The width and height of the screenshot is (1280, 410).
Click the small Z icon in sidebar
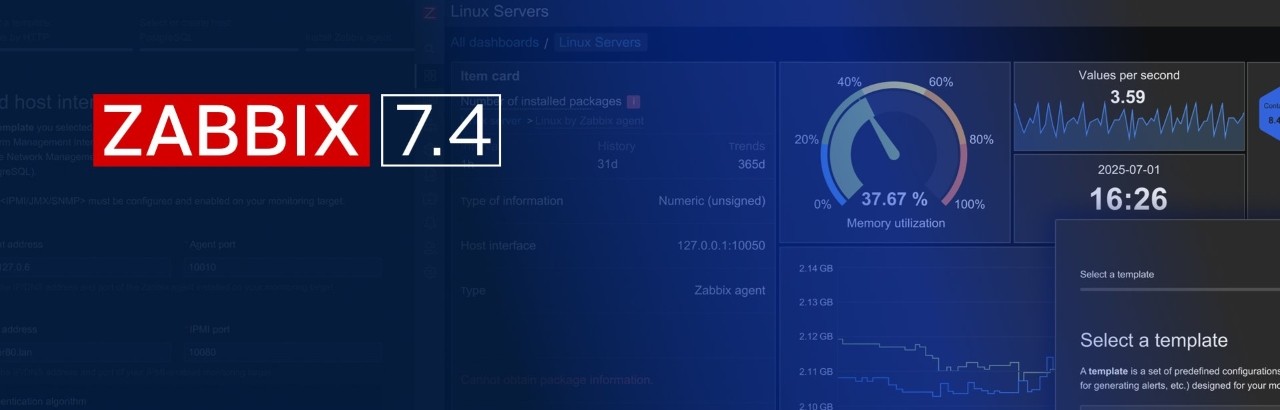(430, 13)
